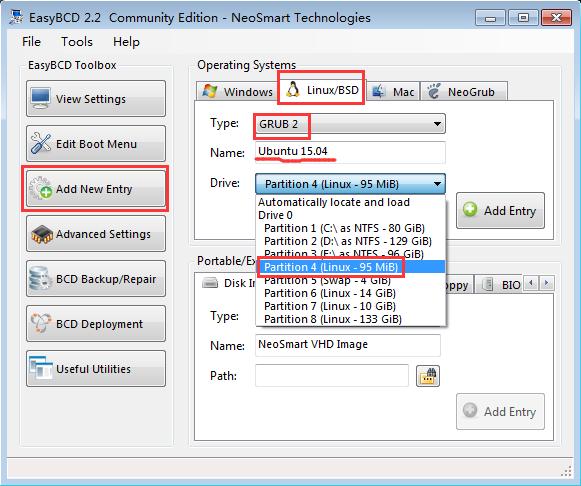Click the disk drive icon on Disk Image tab
This screenshot has height=486, width=581.
(x=210, y=283)
